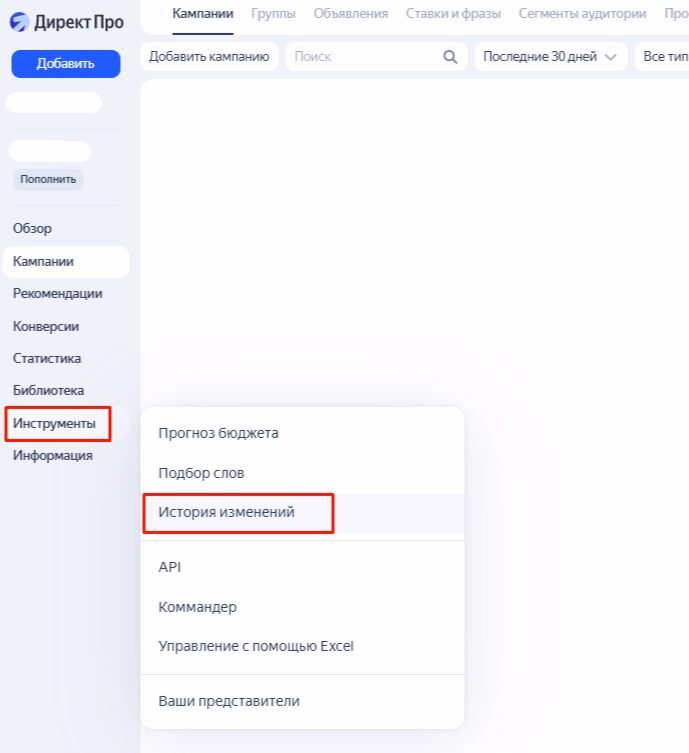The width and height of the screenshot is (689, 753).
Task: Expand the Все типы filter dropdown
Action: tap(662, 57)
